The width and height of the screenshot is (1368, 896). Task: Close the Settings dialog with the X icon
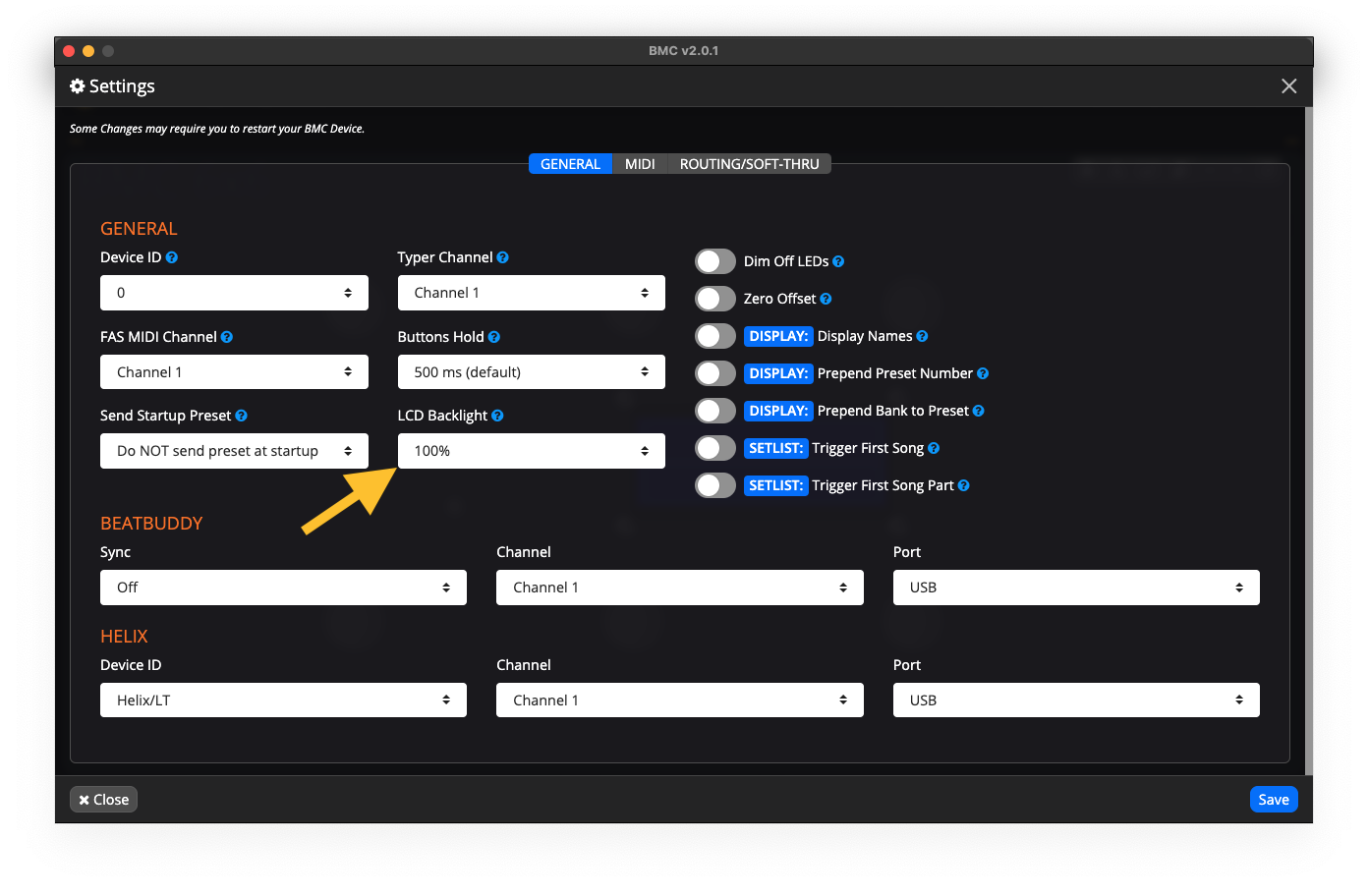coord(1289,86)
